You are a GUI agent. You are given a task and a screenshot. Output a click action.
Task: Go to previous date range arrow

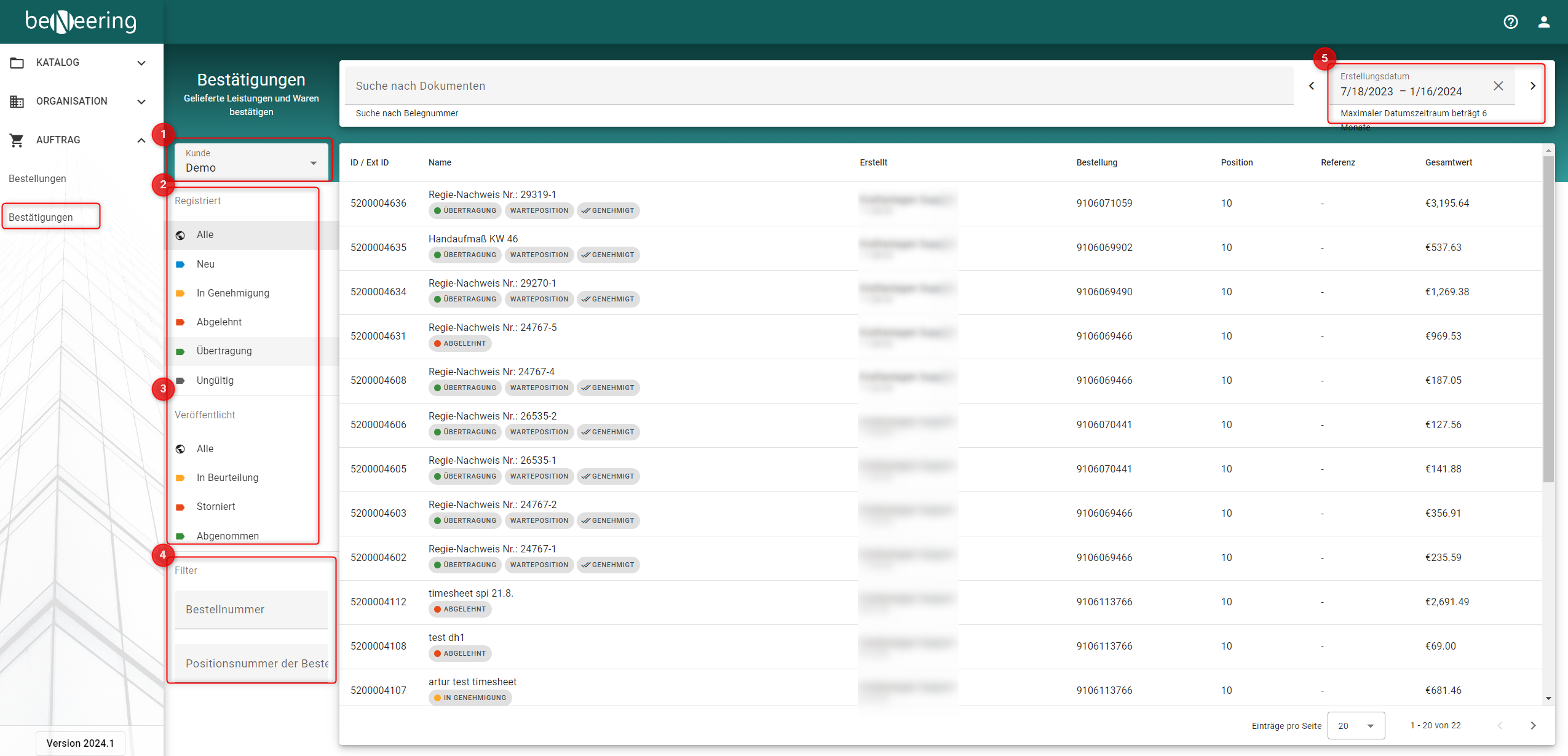[1311, 86]
